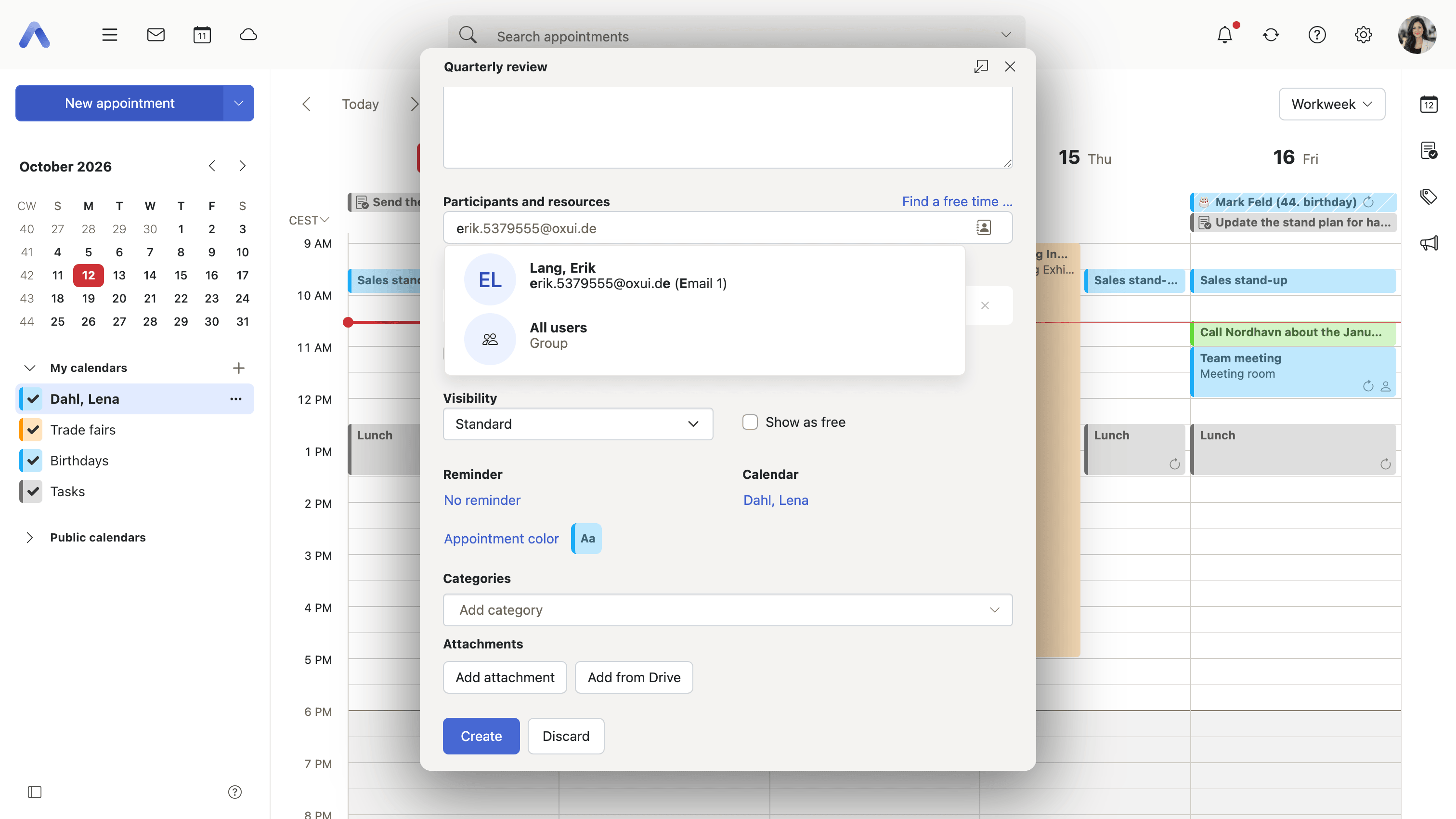The width and height of the screenshot is (1456, 819).
Task: Uncheck the Birthdays calendar
Action: click(33, 461)
